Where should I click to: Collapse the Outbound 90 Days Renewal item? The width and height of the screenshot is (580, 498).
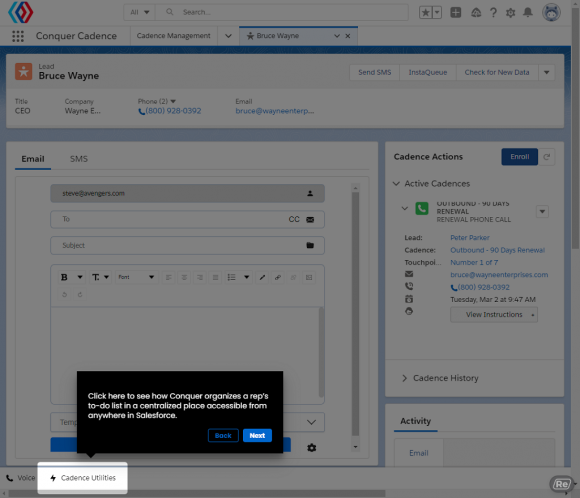404,208
